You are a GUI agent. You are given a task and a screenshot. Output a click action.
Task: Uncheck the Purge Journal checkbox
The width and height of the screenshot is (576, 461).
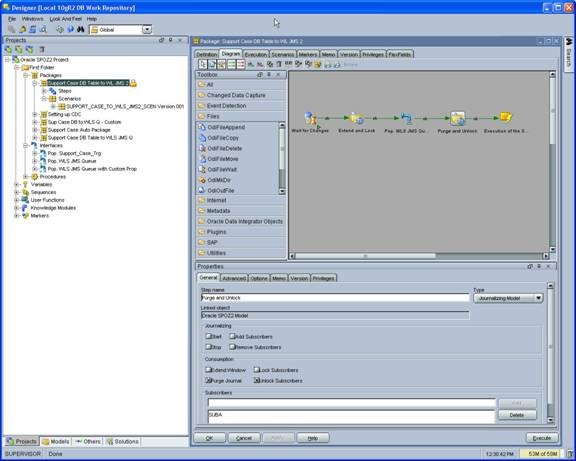(x=208, y=381)
